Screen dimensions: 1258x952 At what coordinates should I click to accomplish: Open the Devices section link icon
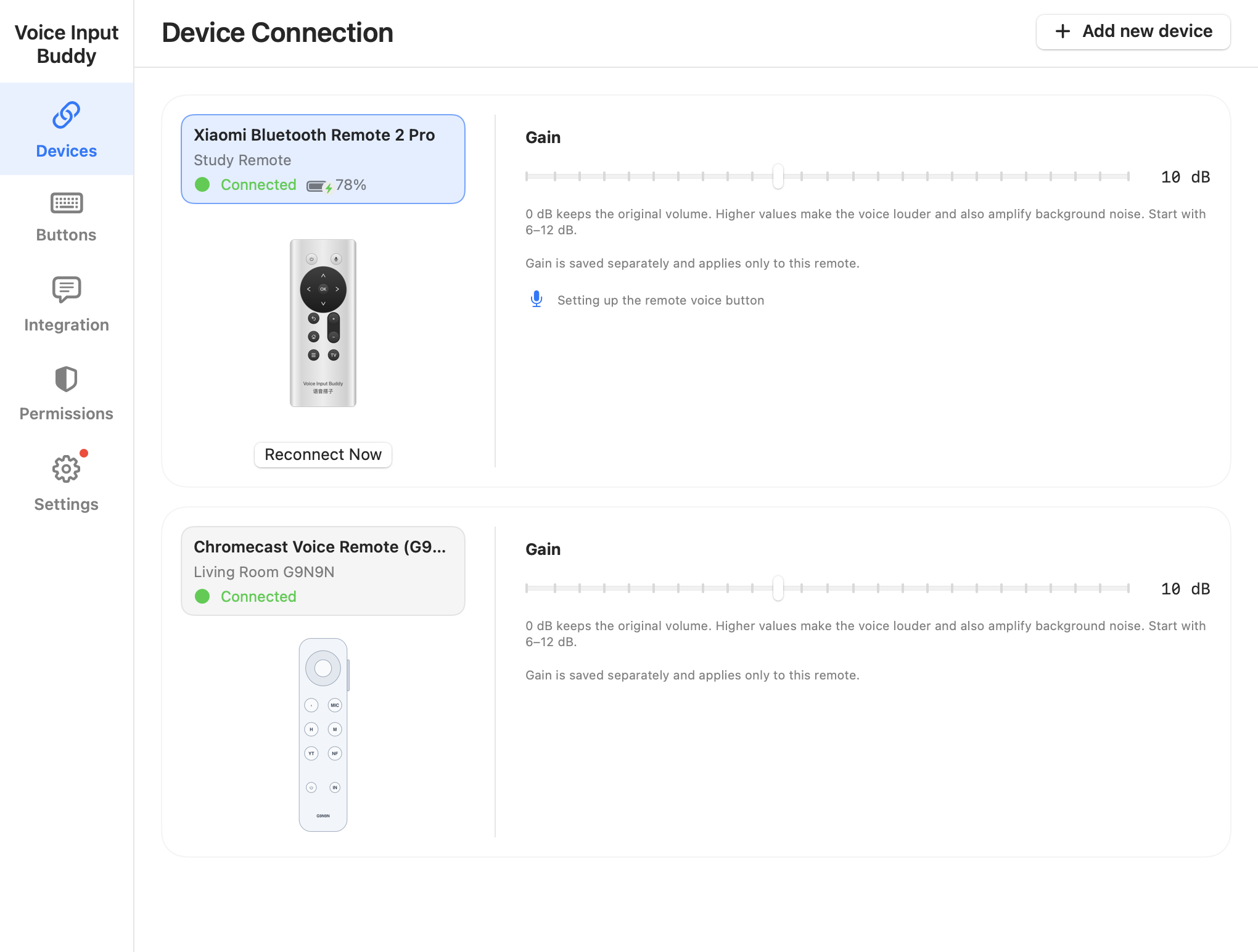point(67,115)
